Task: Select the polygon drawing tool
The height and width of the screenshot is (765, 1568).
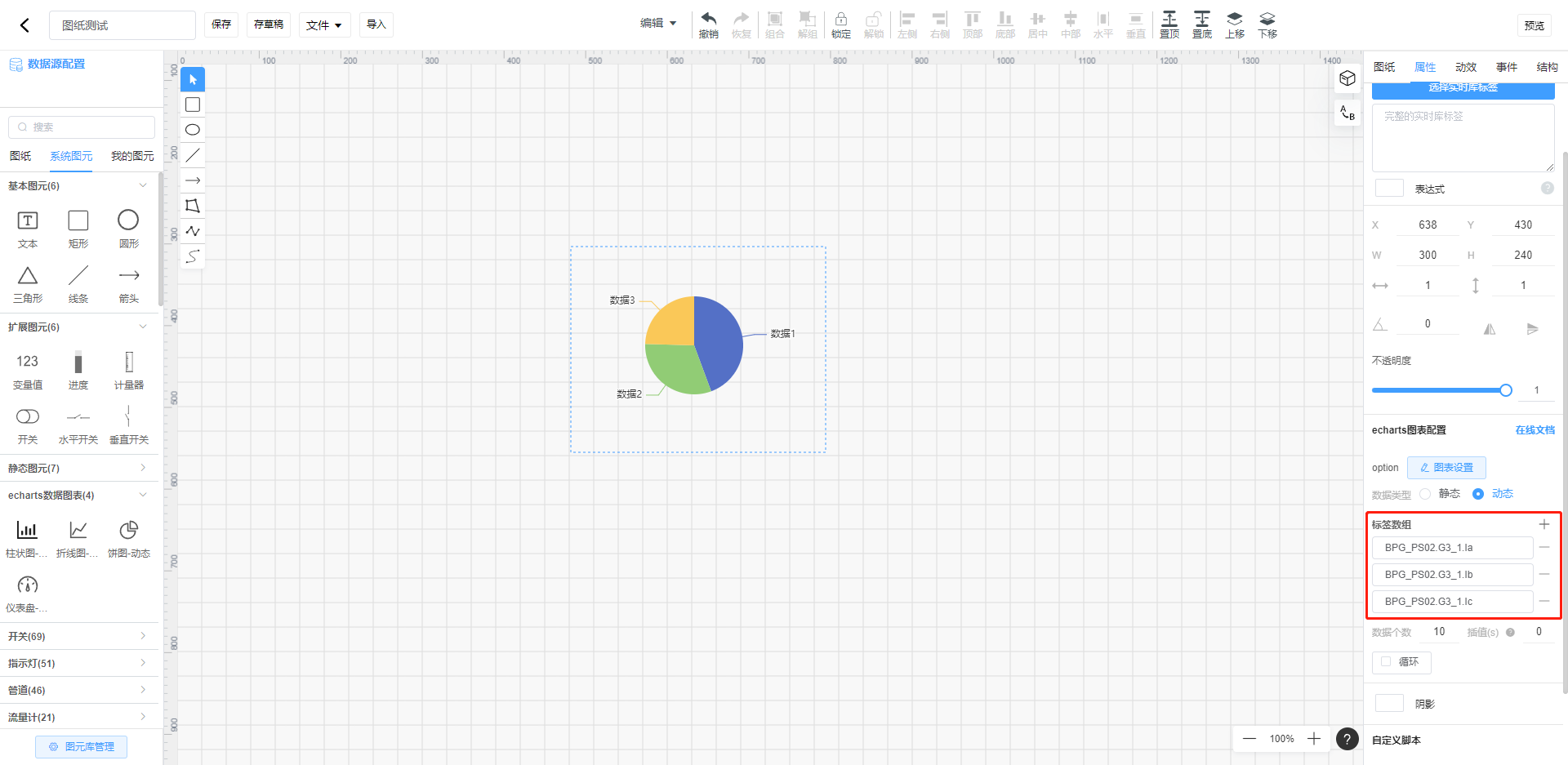Action: tap(193, 206)
